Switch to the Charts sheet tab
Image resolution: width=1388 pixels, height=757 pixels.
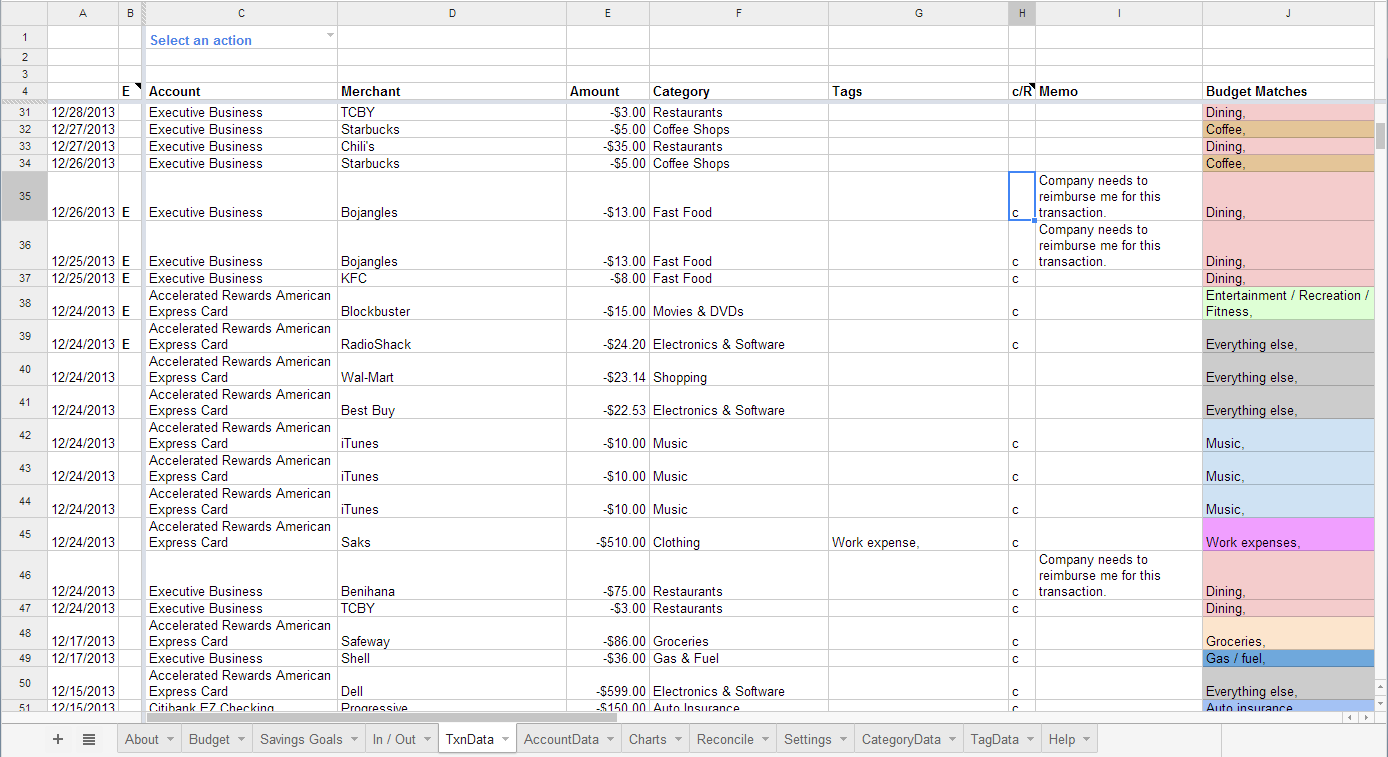coord(648,740)
